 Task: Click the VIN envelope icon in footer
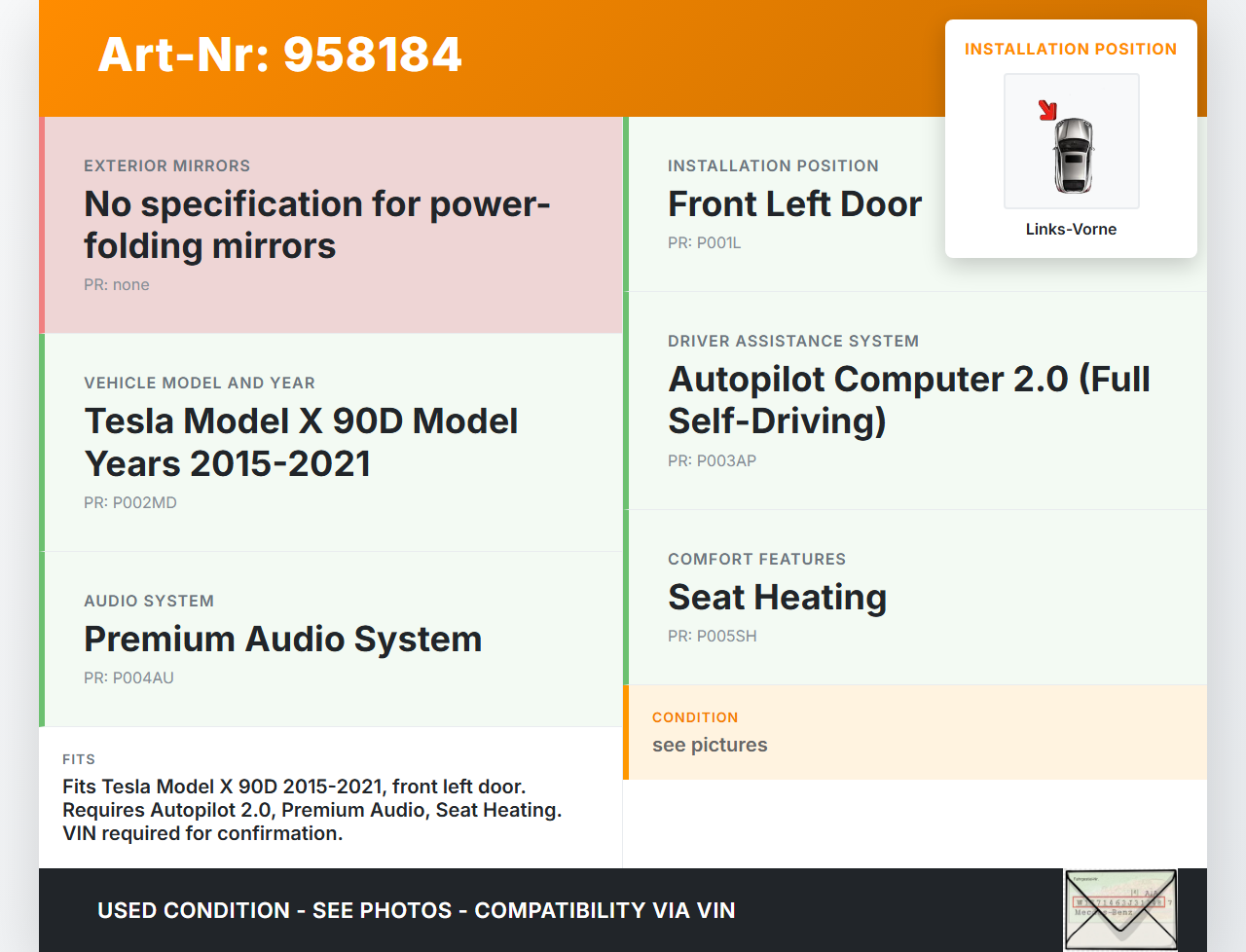click(x=1120, y=909)
